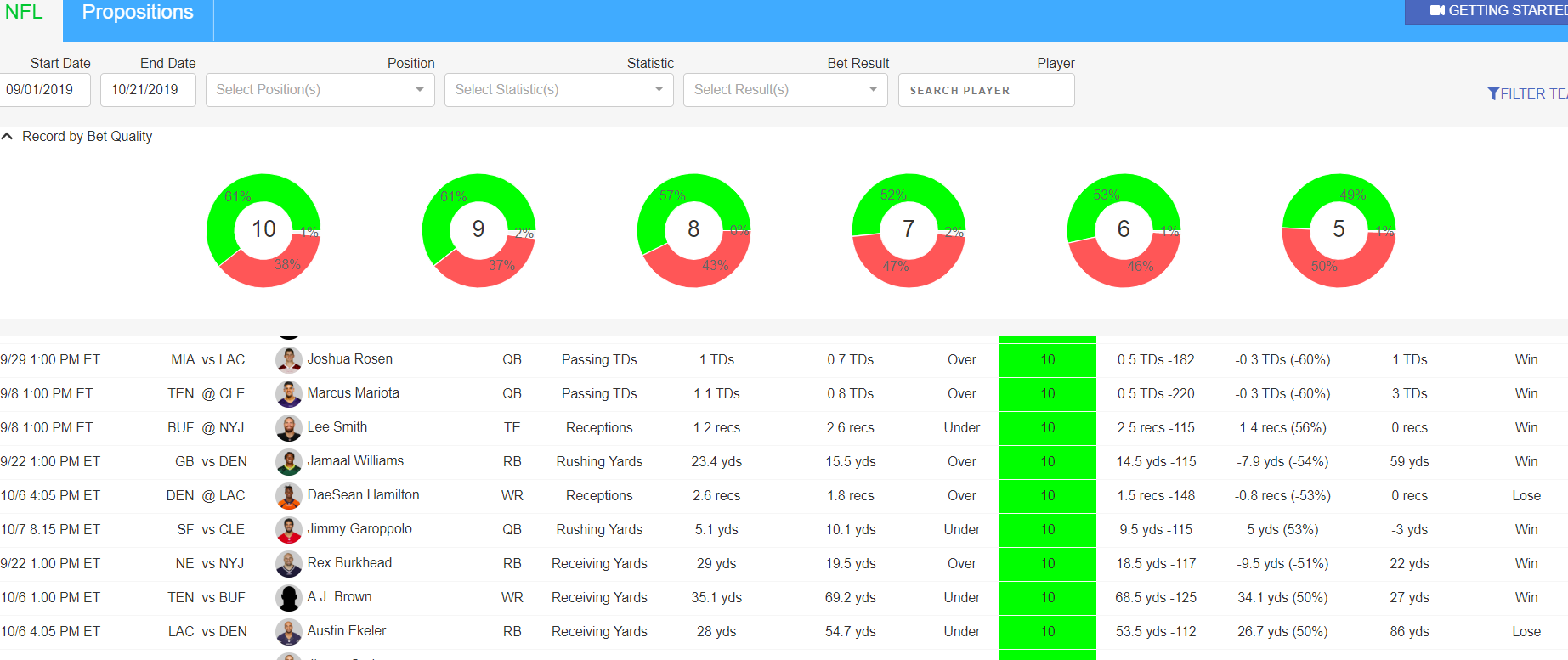Open the NFL tab

pyautogui.click(x=24, y=13)
